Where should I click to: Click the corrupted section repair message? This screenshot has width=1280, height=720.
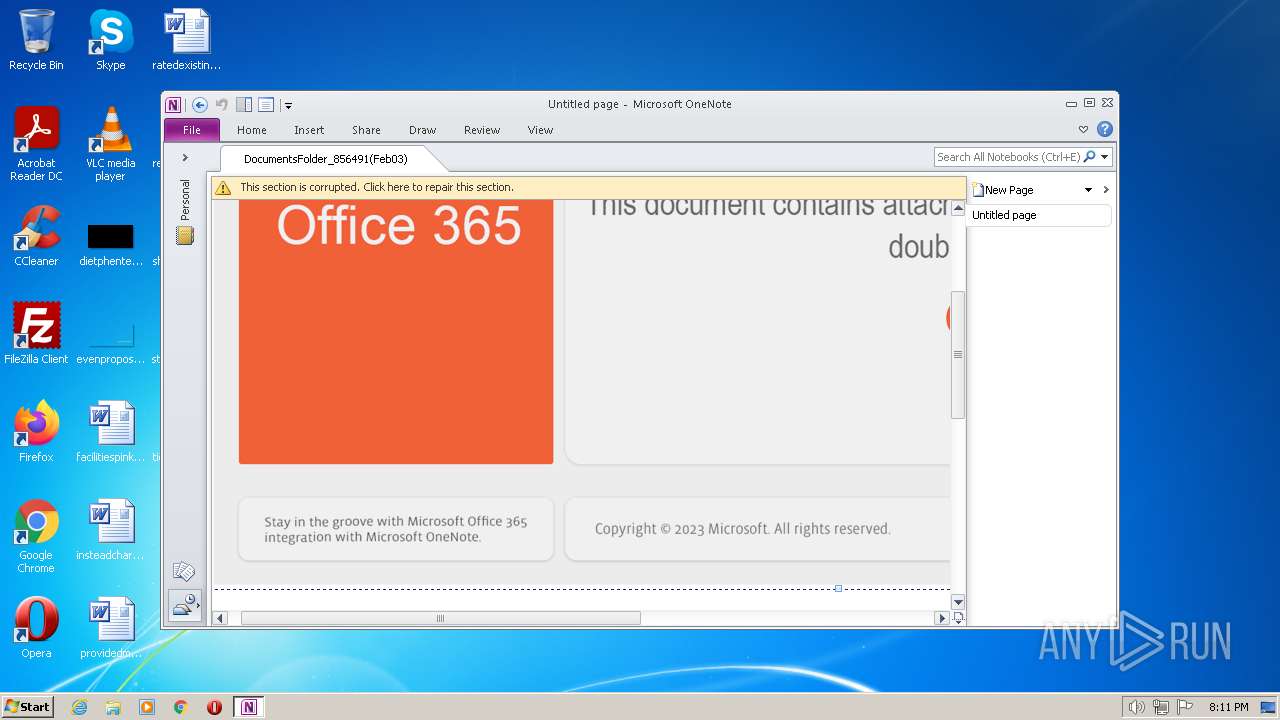(377, 187)
